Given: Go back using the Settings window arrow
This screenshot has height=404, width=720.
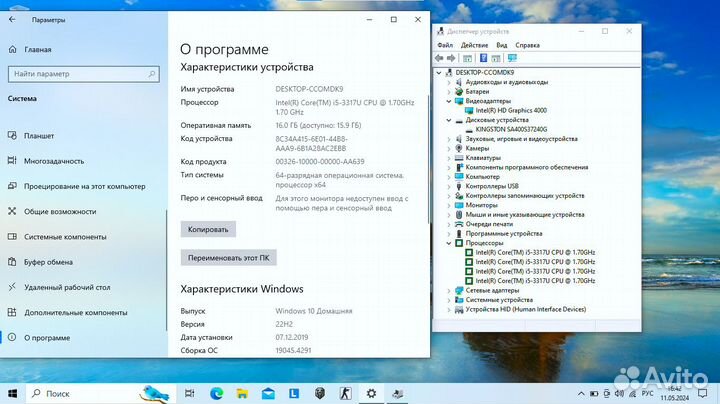Looking at the screenshot, I should coord(12,19).
